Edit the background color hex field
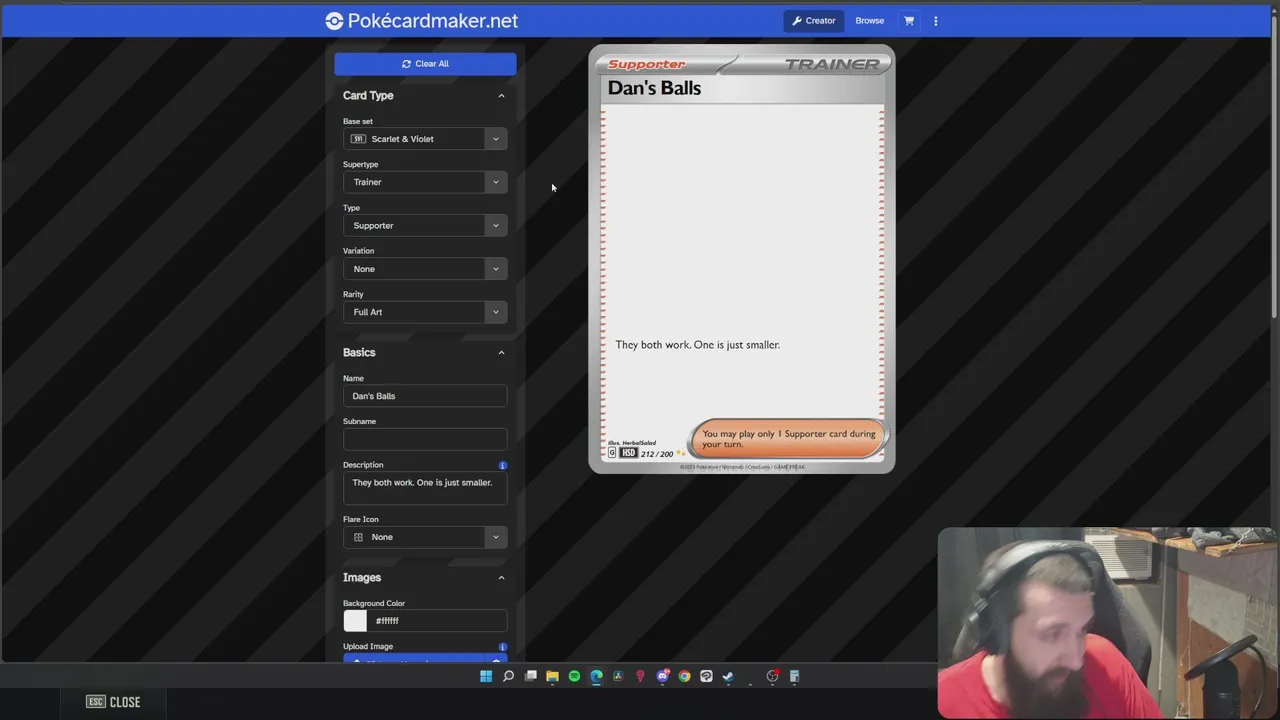This screenshot has width=1280, height=720. click(x=437, y=621)
